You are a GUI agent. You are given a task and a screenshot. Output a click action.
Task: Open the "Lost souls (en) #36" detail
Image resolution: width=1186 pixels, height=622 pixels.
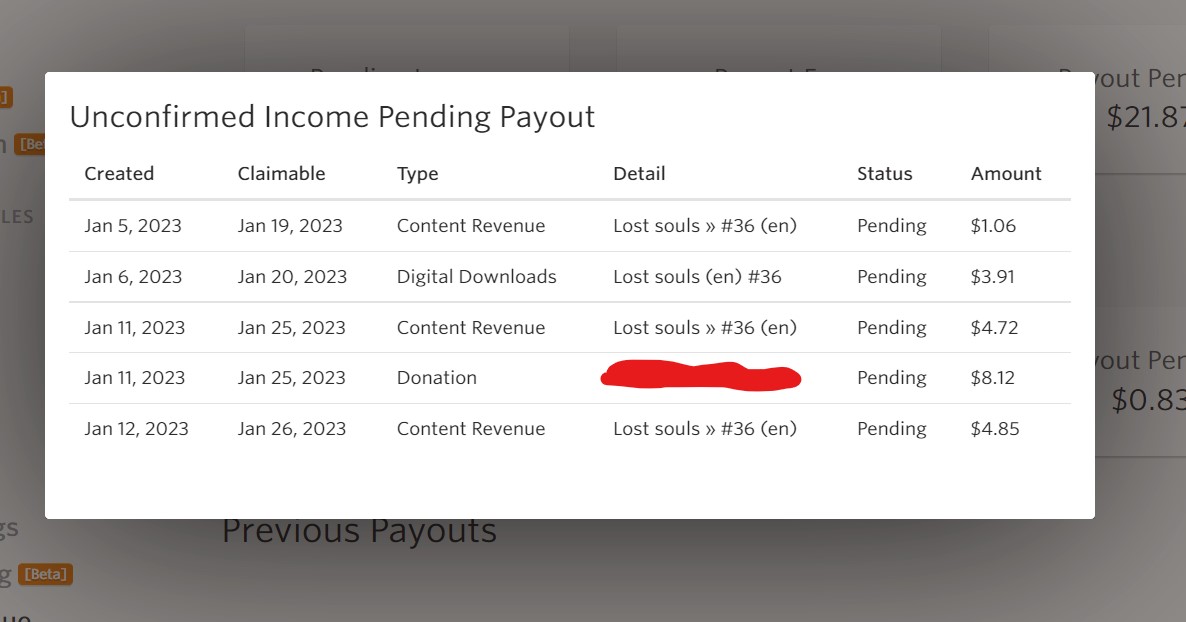[697, 277]
